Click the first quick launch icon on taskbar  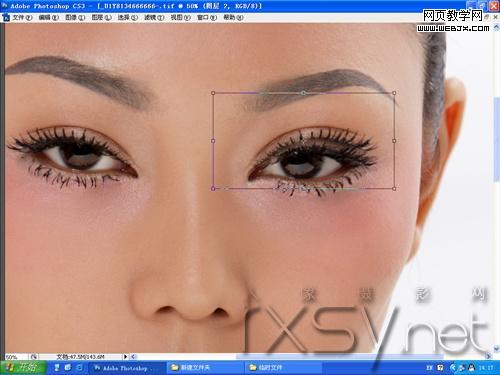click(57, 368)
